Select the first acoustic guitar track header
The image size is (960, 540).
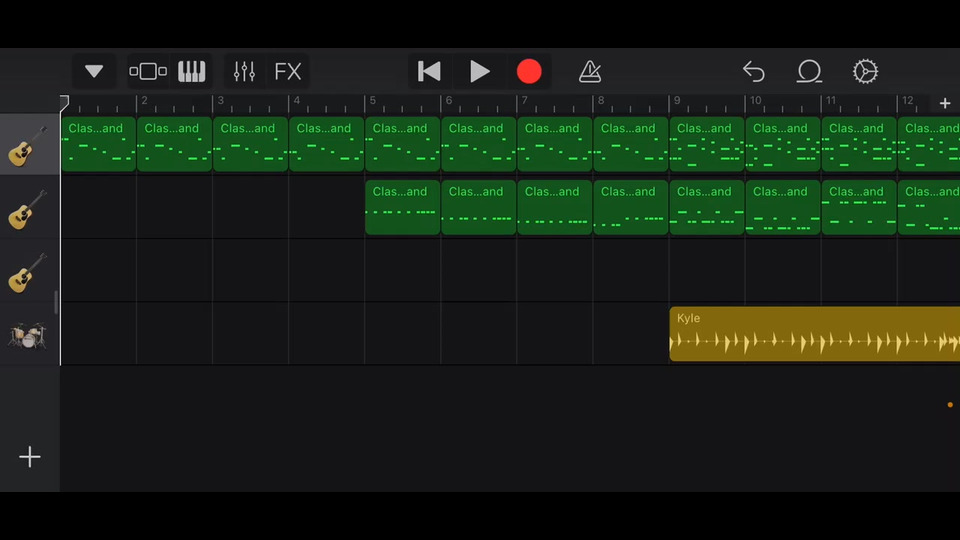[x=29, y=144]
